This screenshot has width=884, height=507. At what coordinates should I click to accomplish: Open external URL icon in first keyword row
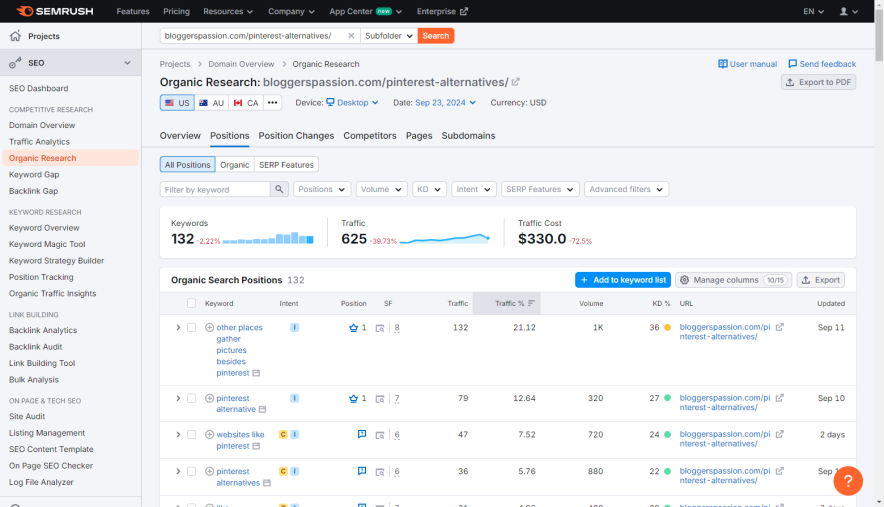pos(780,327)
